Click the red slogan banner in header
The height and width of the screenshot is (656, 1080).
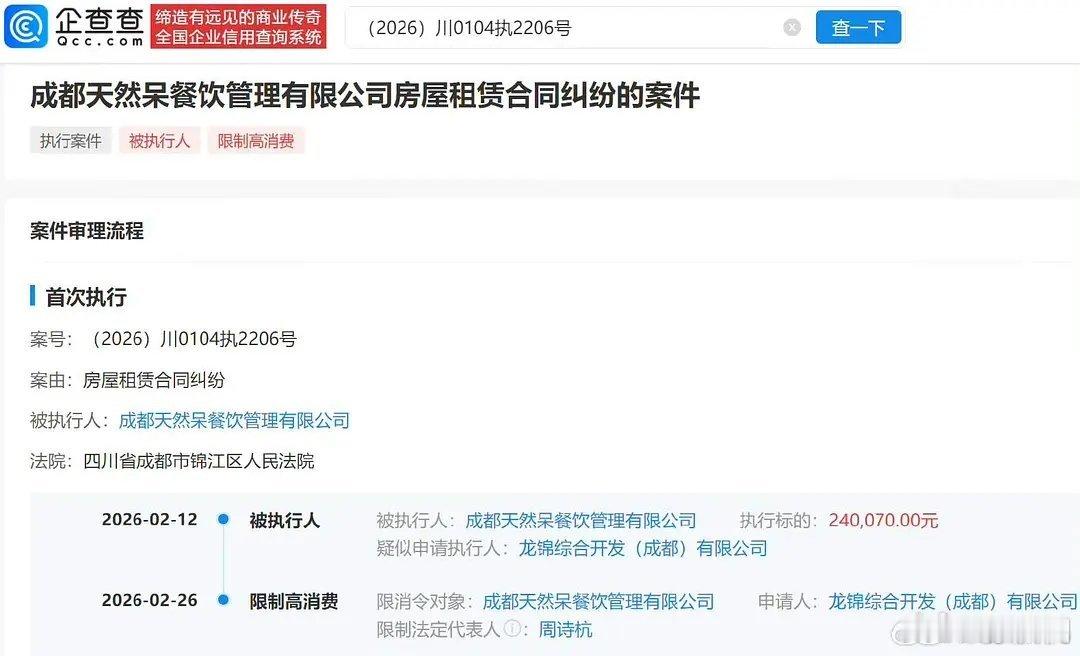[x=238, y=26]
